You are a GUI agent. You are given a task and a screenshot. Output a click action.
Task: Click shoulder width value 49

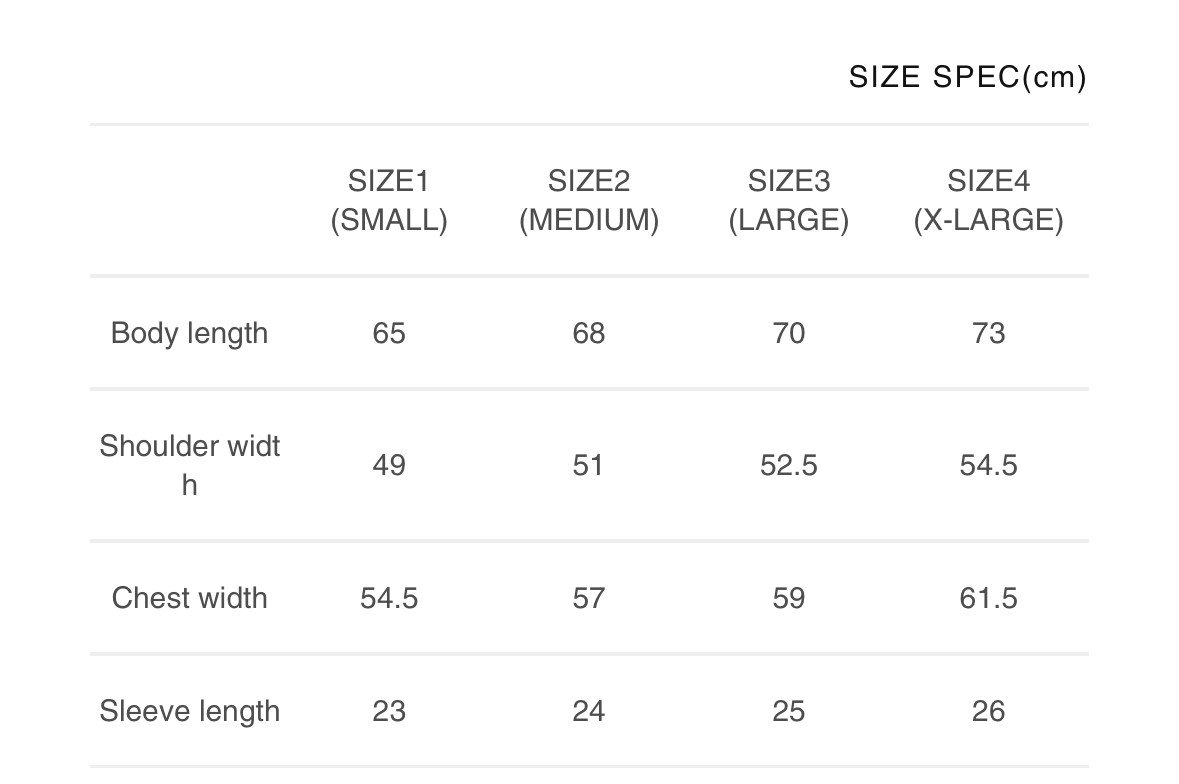click(389, 465)
